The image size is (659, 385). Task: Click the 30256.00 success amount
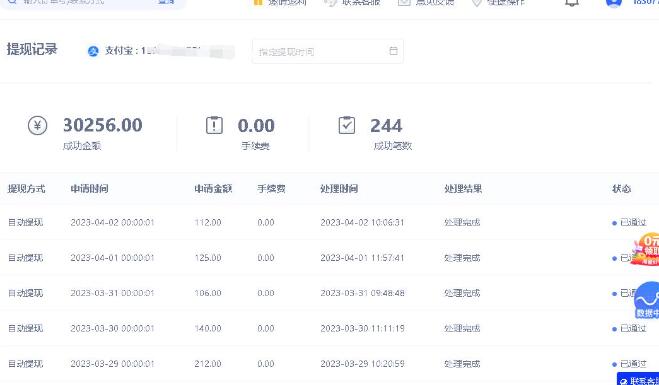pos(103,125)
